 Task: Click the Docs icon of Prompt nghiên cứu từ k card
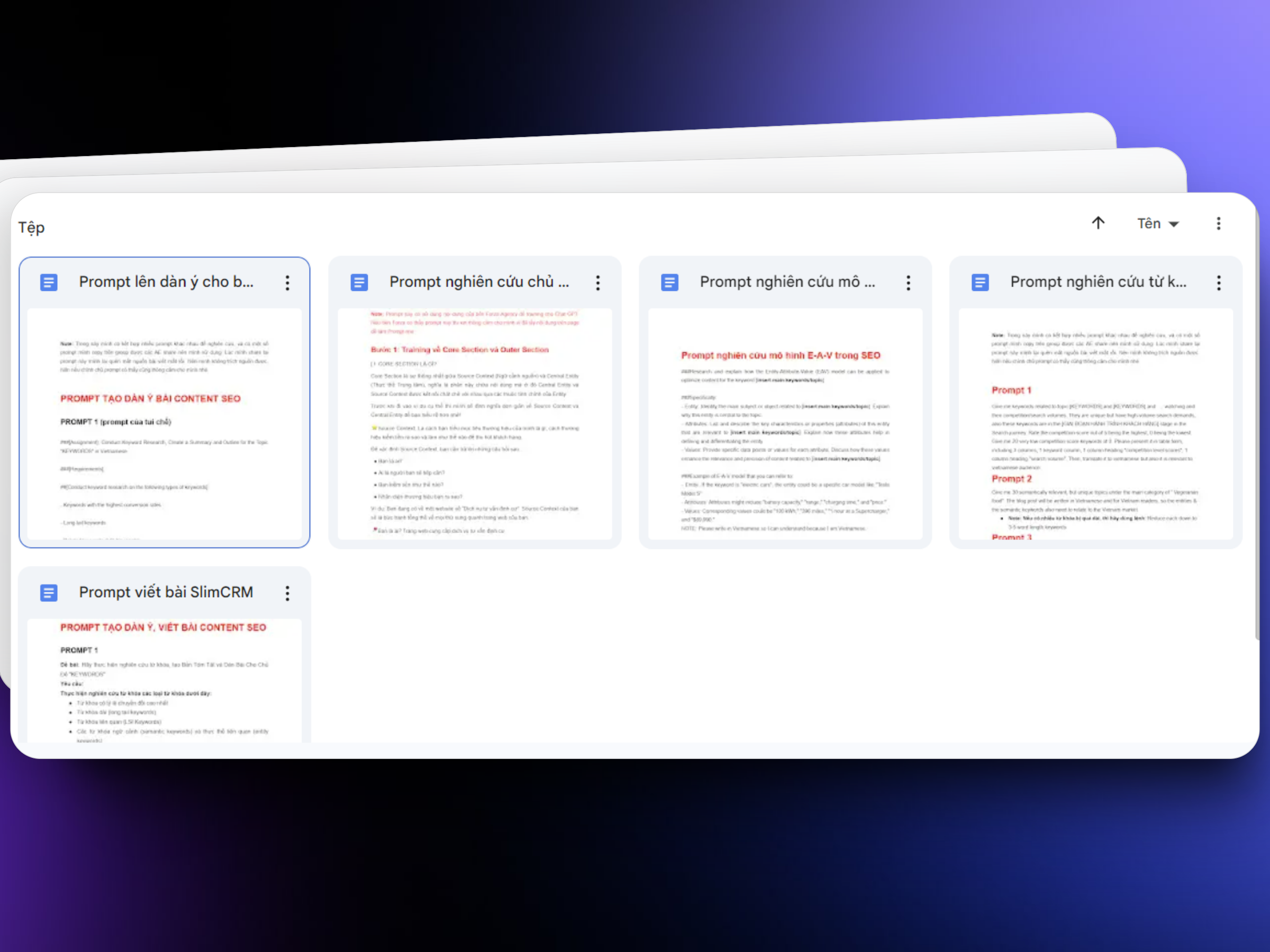(980, 282)
